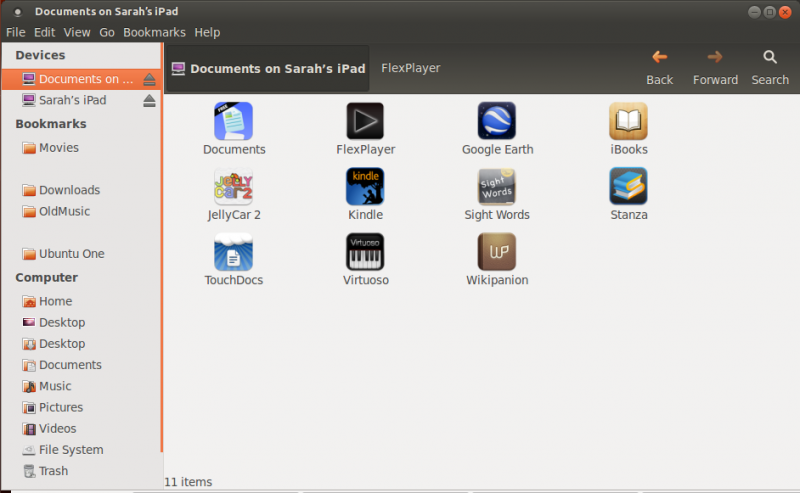Open the Trash in the sidebar

coord(53,471)
